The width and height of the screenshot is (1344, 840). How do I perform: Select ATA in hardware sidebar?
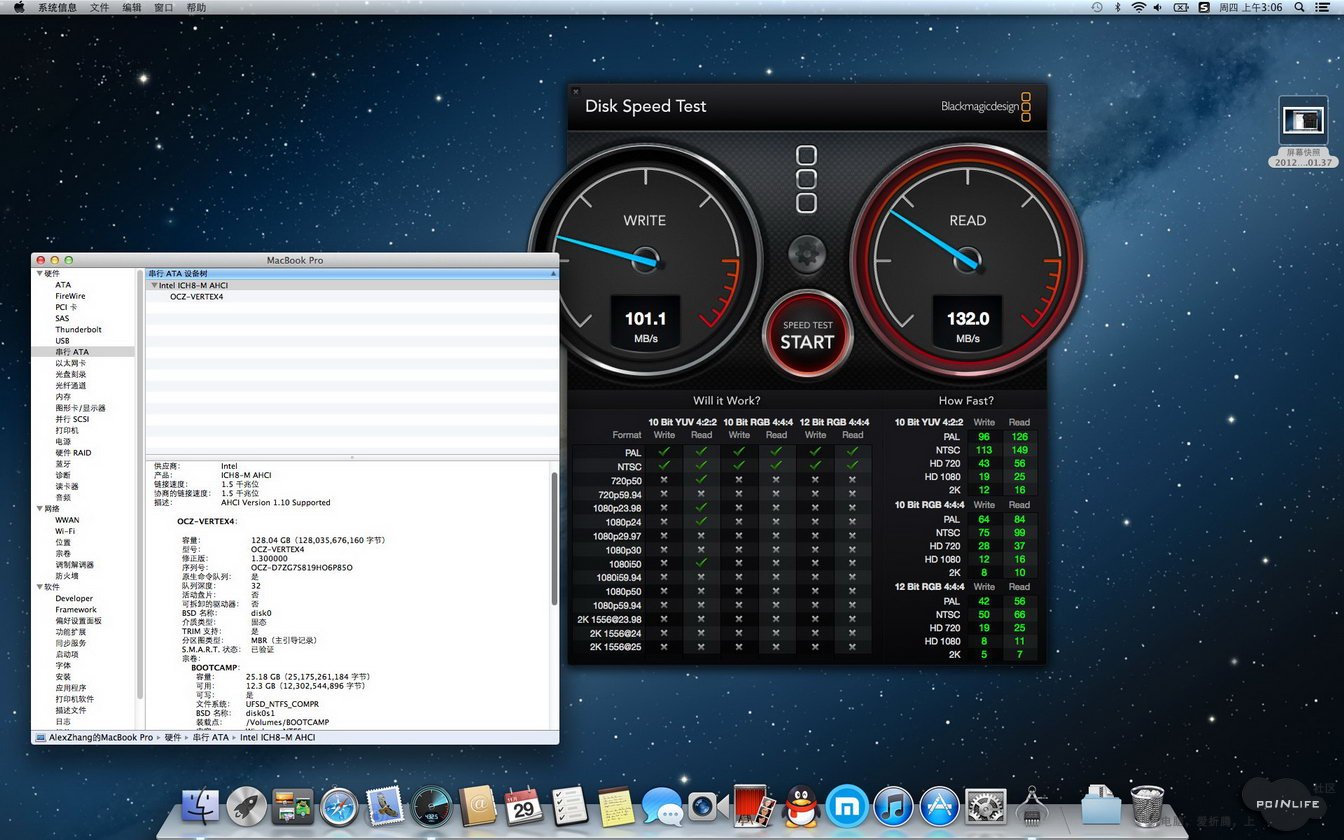(x=63, y=285)
